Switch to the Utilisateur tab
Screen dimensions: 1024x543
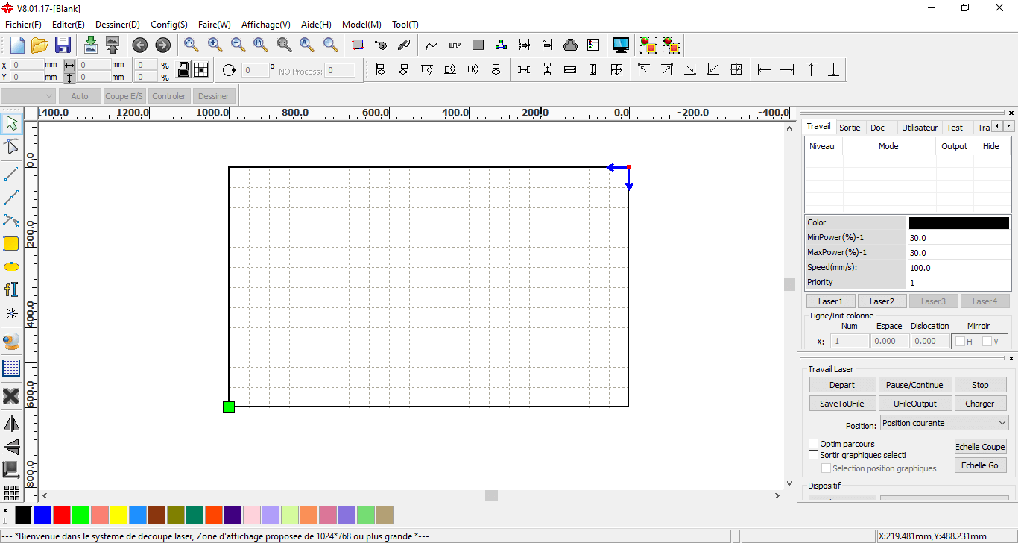[x=918, y=128]
